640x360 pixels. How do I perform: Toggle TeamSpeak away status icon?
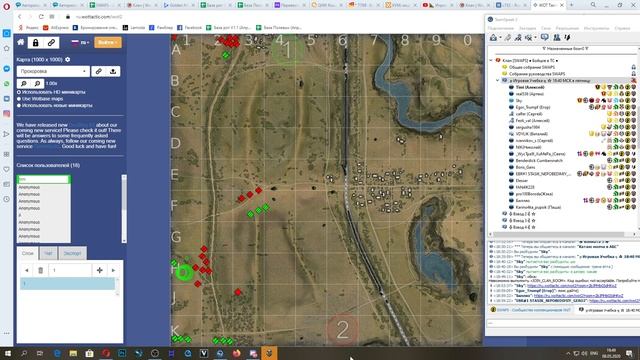pyautogui.click(x=529, y=38)
